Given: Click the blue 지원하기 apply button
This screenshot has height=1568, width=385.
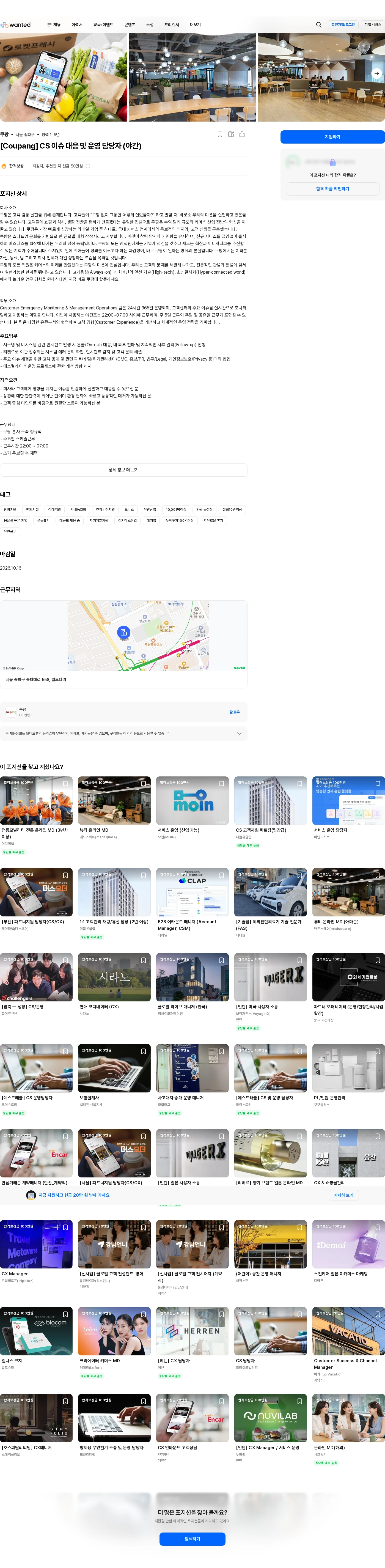Looking at the screenshot, I should pyautogui.click(x=333, y=137).
